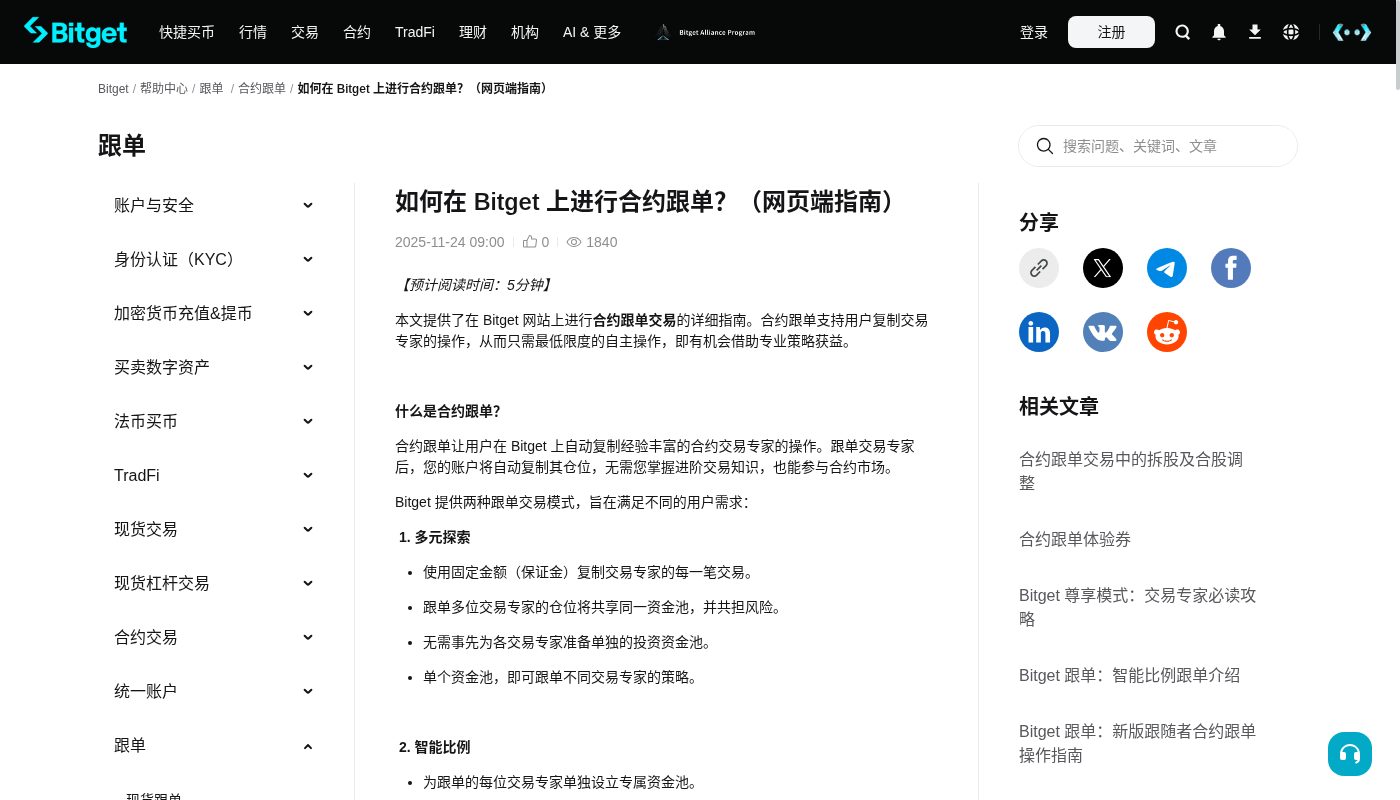Click the Bitget logo in header

click(x=75, y=32)
